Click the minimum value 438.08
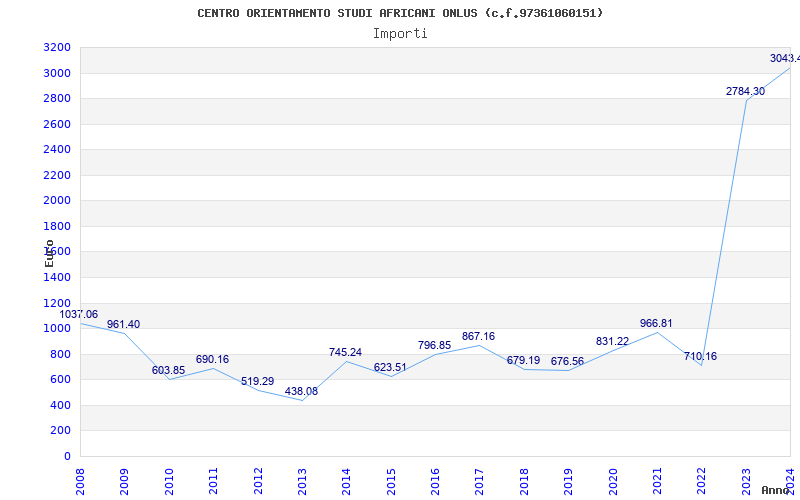 coord(301,392)
